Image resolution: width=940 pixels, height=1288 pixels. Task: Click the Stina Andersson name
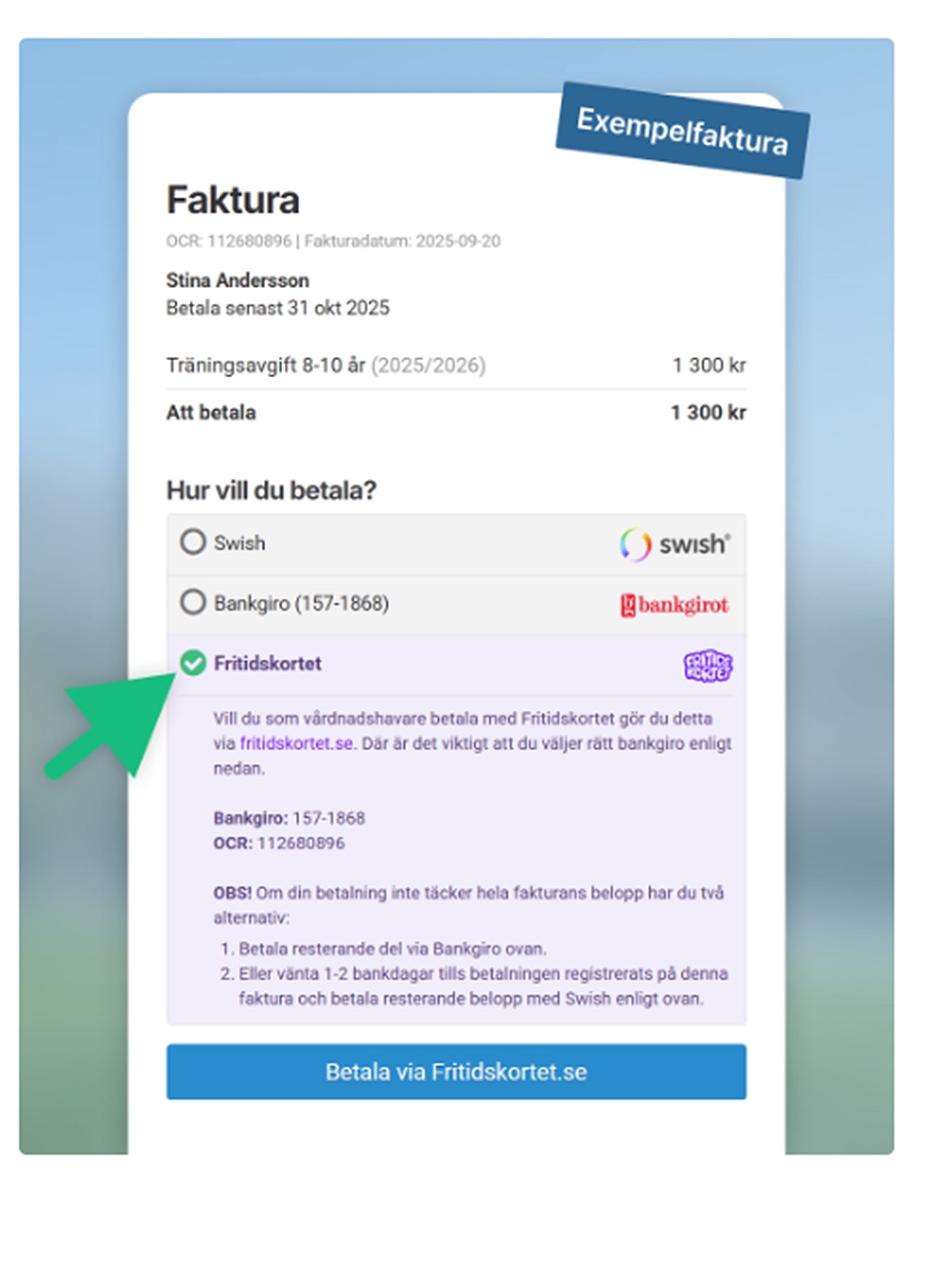[x=238, y=280]
